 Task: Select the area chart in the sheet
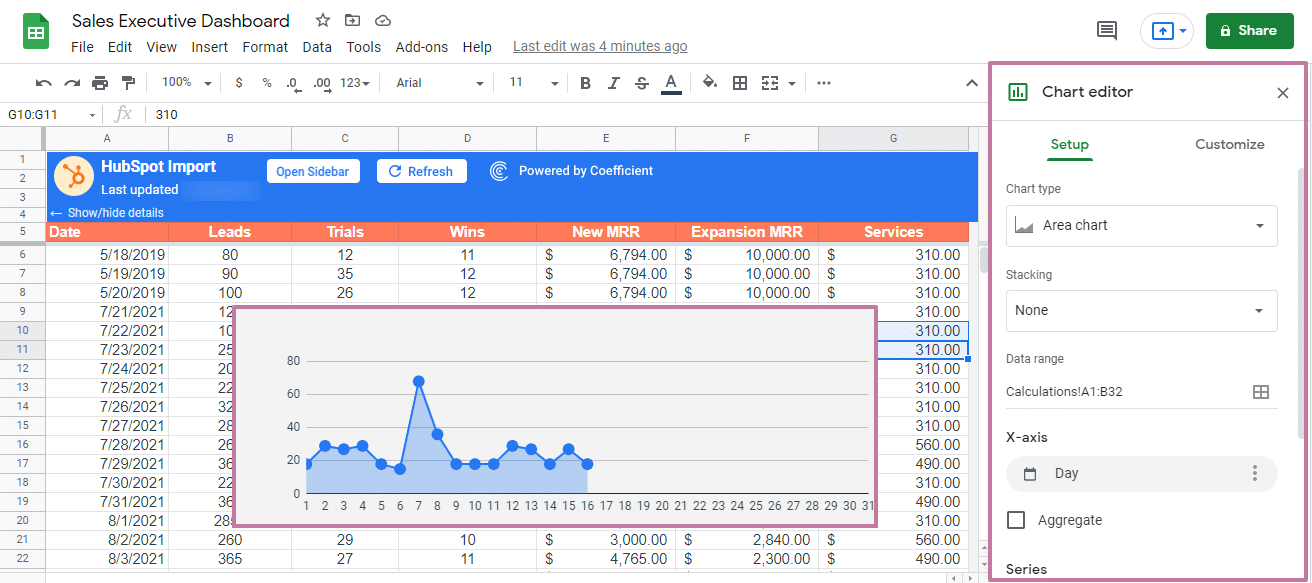pos(554,416)
